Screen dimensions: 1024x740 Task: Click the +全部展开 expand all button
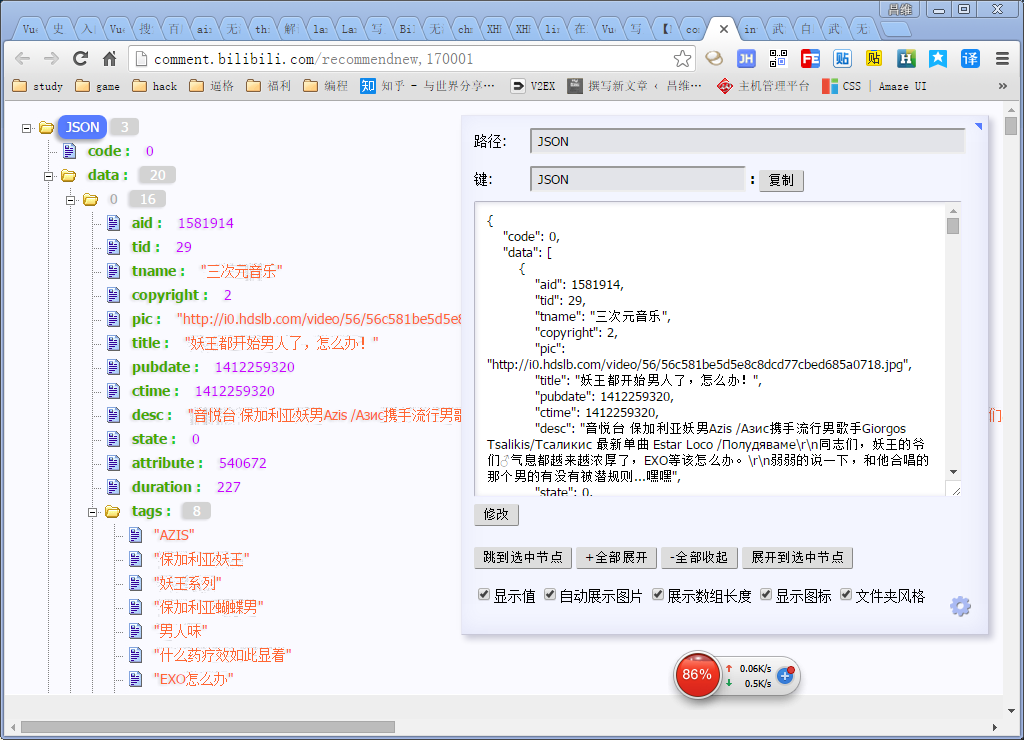point(617,557)
